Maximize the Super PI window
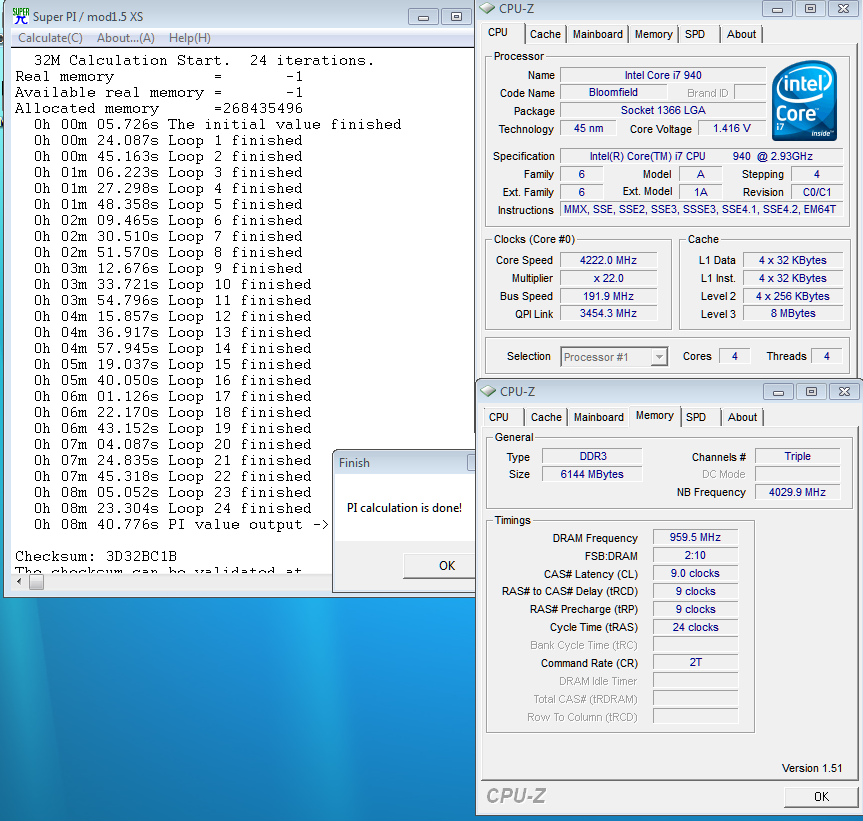The image size is (863, 821). point(456,17)
